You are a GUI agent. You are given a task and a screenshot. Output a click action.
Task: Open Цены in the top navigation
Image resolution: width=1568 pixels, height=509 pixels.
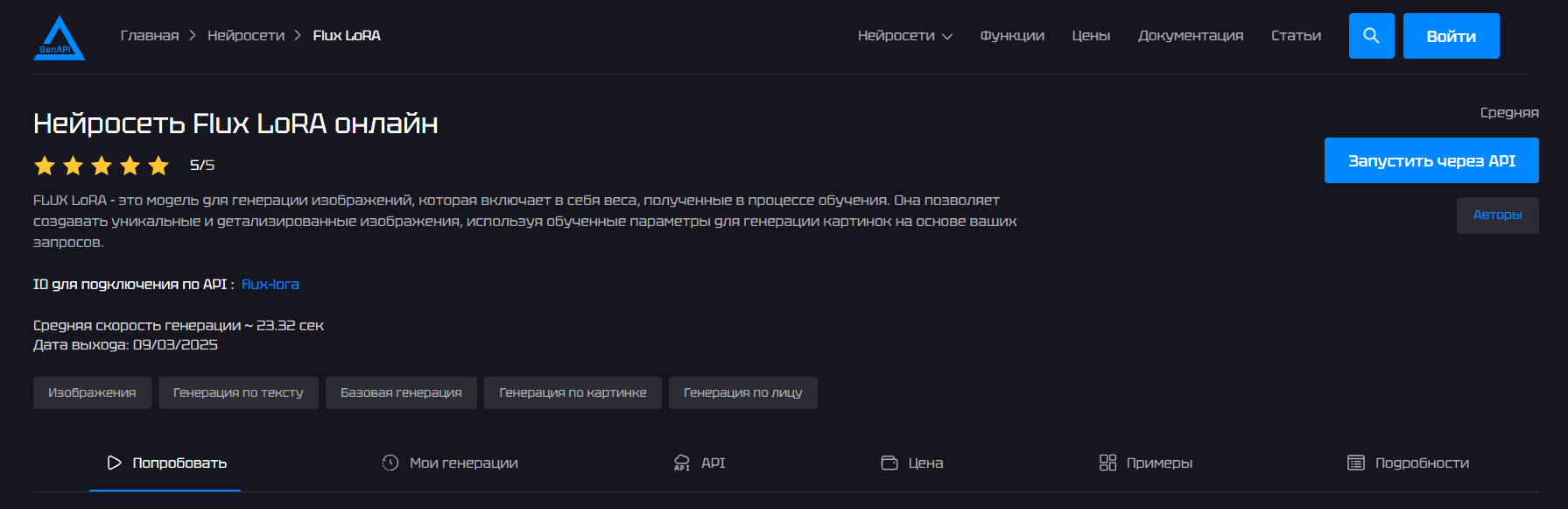(x=1091, y=36)
